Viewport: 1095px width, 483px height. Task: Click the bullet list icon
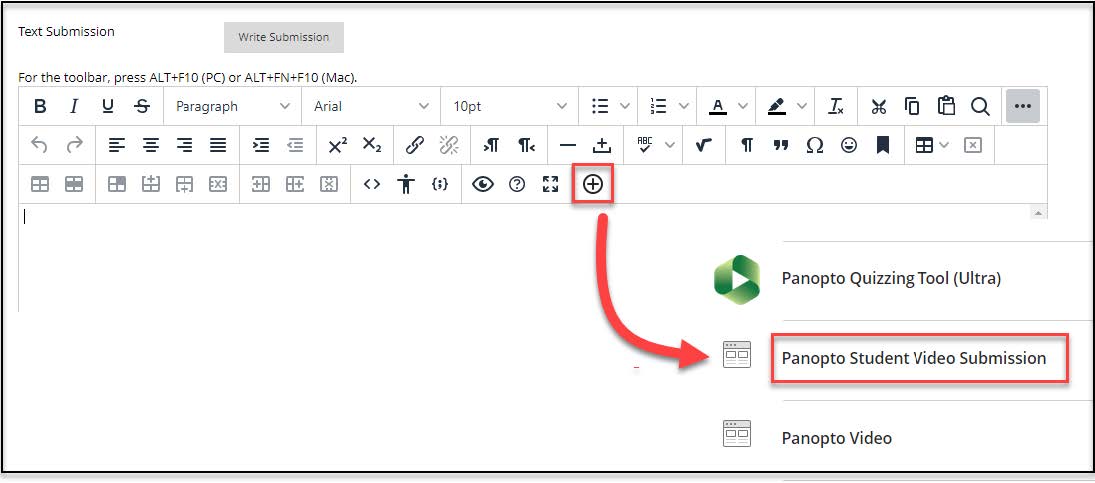coord(600,106)
